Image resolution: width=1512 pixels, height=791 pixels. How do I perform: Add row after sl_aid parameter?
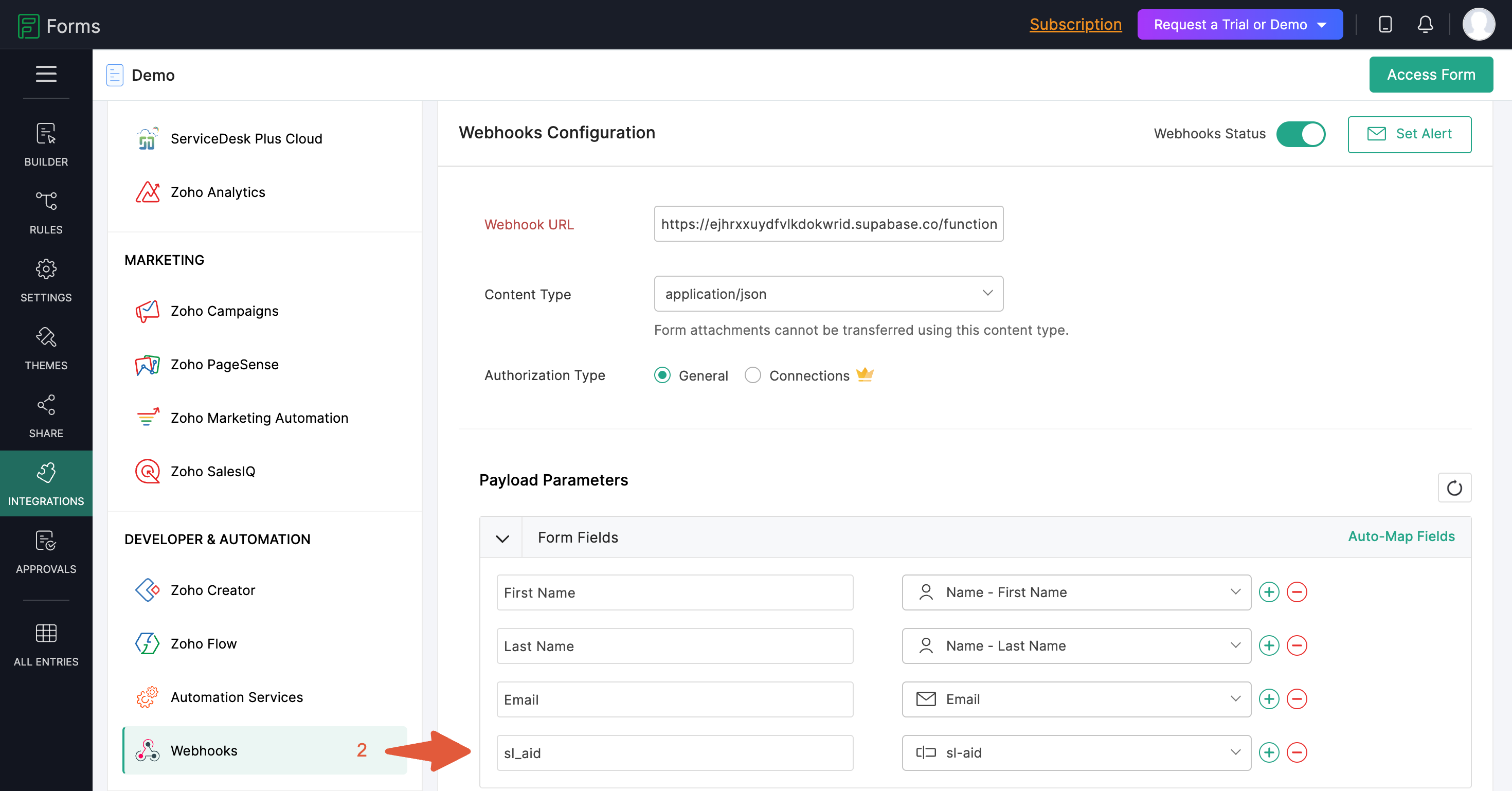(1269, 752)
